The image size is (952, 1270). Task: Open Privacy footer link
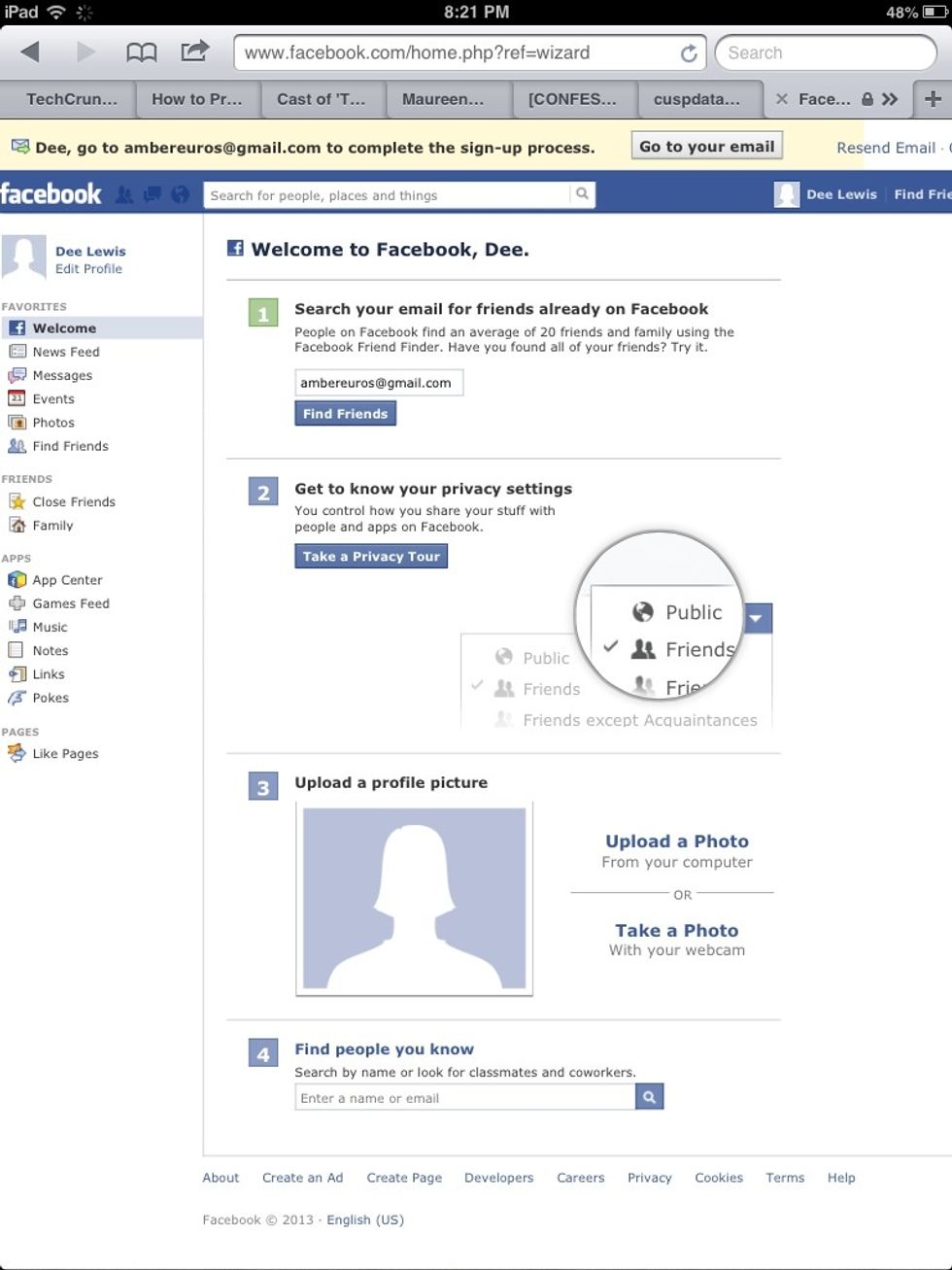[x=649, y=1178]
